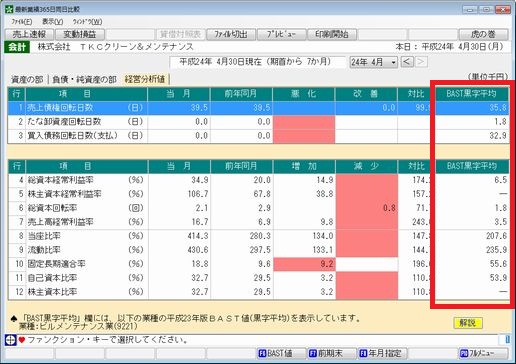Click the green 会計 label
The width and height of the screenshot is (516, 364).
[x=17, y=47]
